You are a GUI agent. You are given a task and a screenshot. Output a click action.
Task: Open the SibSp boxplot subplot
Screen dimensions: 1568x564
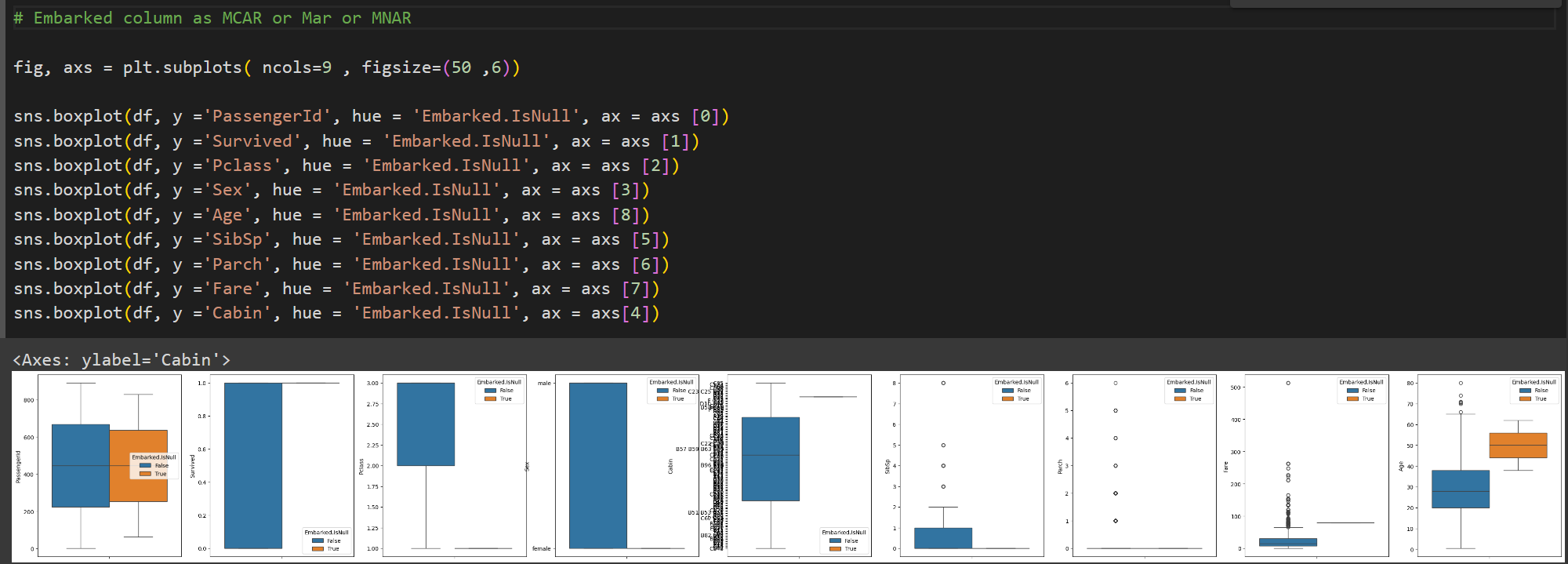(971, 466)
